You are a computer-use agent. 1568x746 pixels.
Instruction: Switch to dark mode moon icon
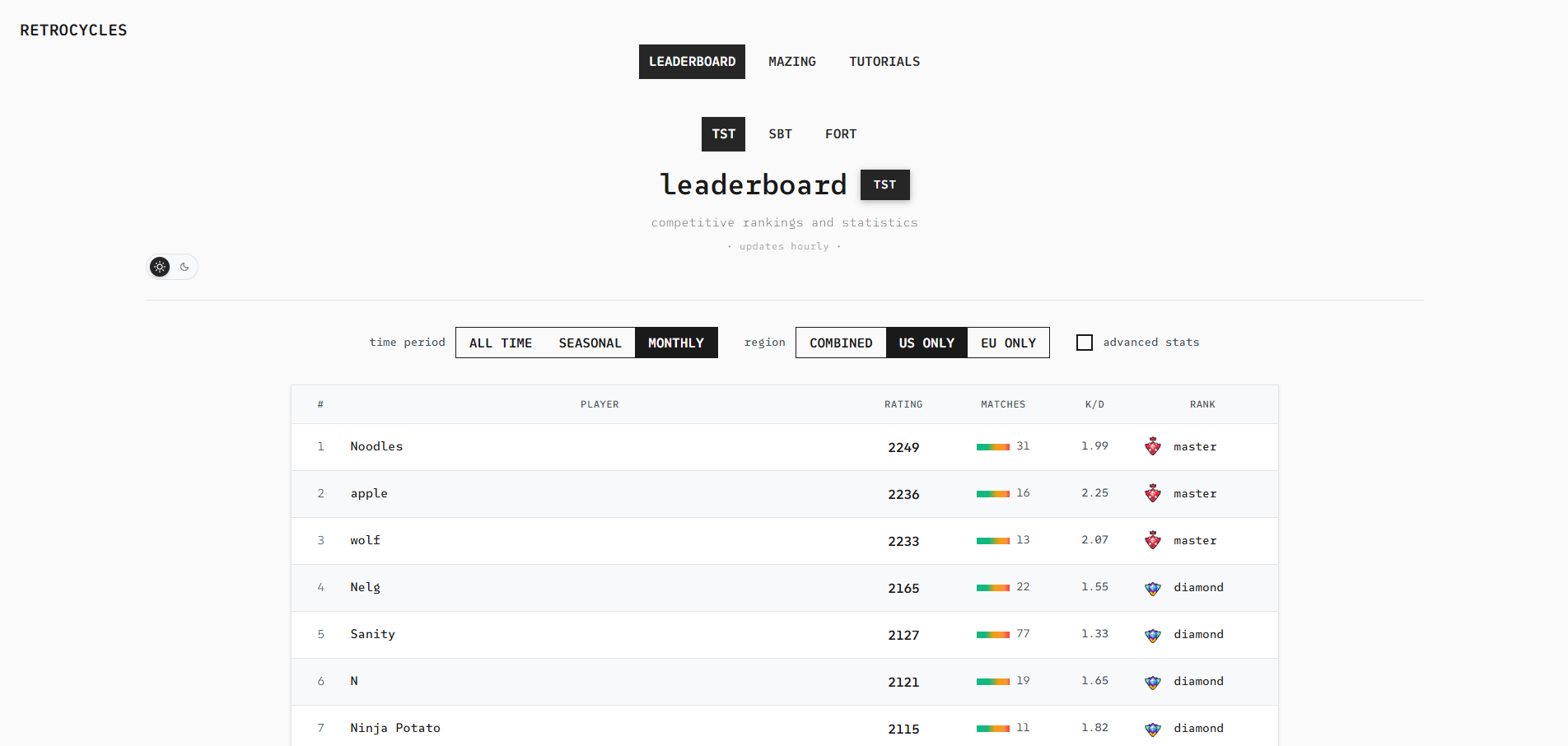tap(184, 267)
